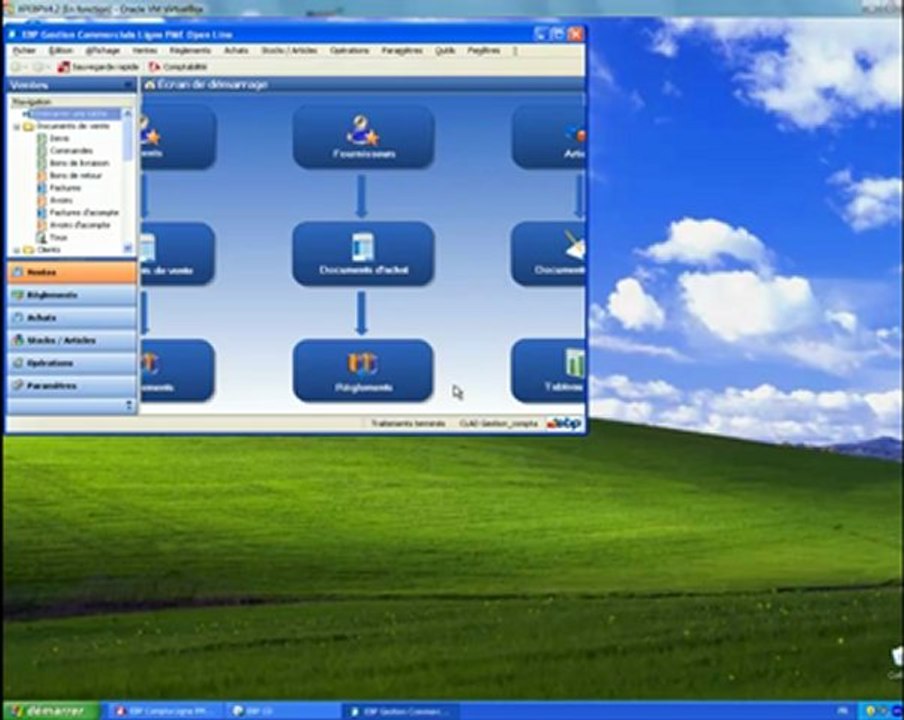Open the Fournisseurs tile
This screenshot has width=904, height=720.
(x=363, y=137)
